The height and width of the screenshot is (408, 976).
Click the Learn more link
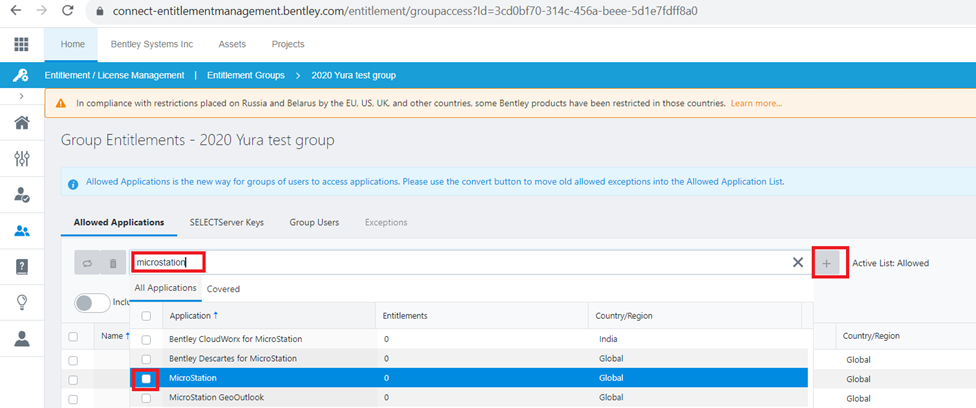pos(756,103)
